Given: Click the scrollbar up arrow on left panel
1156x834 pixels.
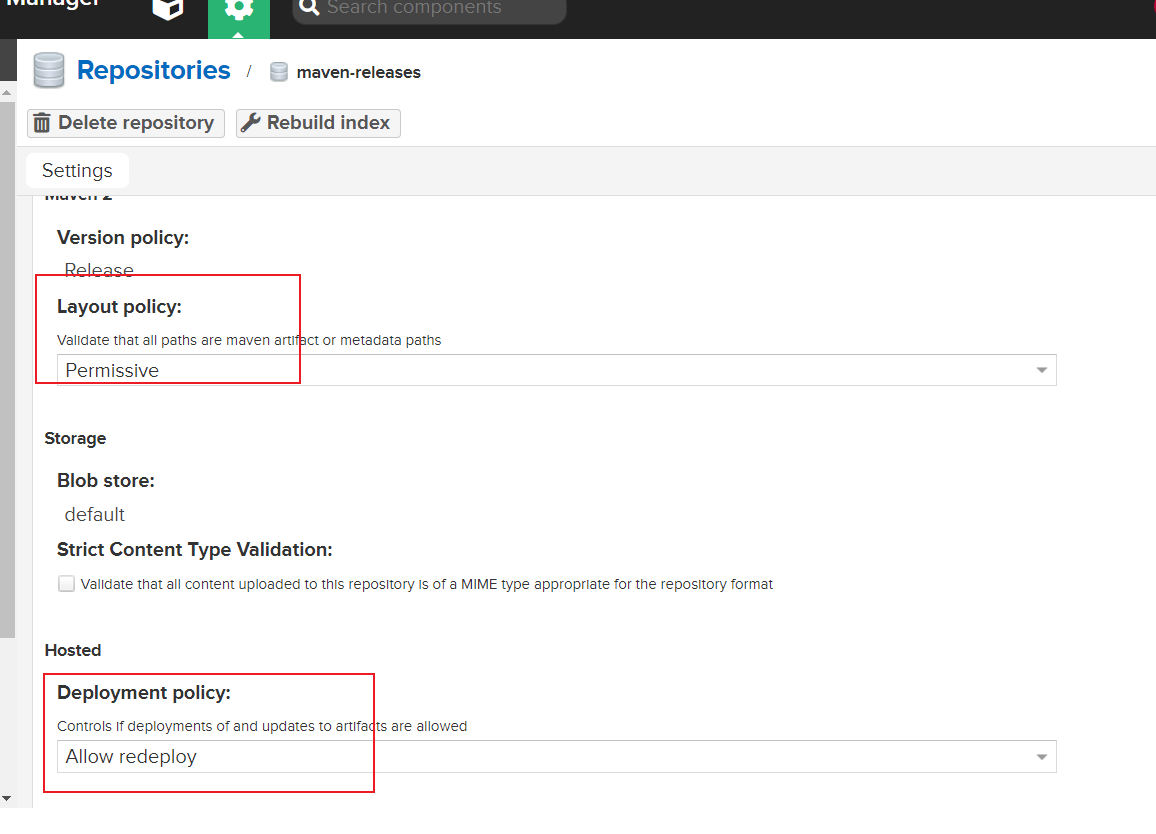Looking at the screenshot, I should 7,93.
